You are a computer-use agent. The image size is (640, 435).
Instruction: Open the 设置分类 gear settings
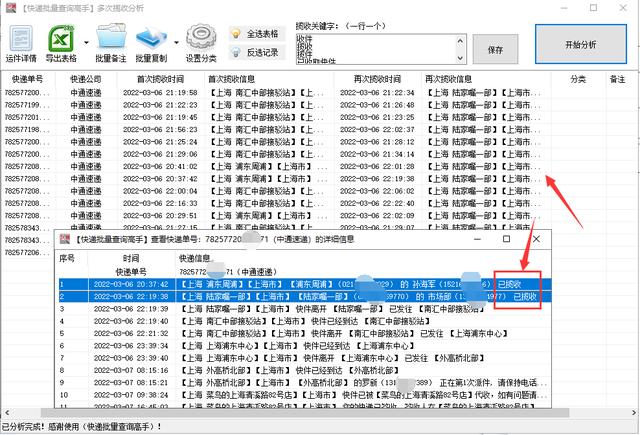pos(201,44)
